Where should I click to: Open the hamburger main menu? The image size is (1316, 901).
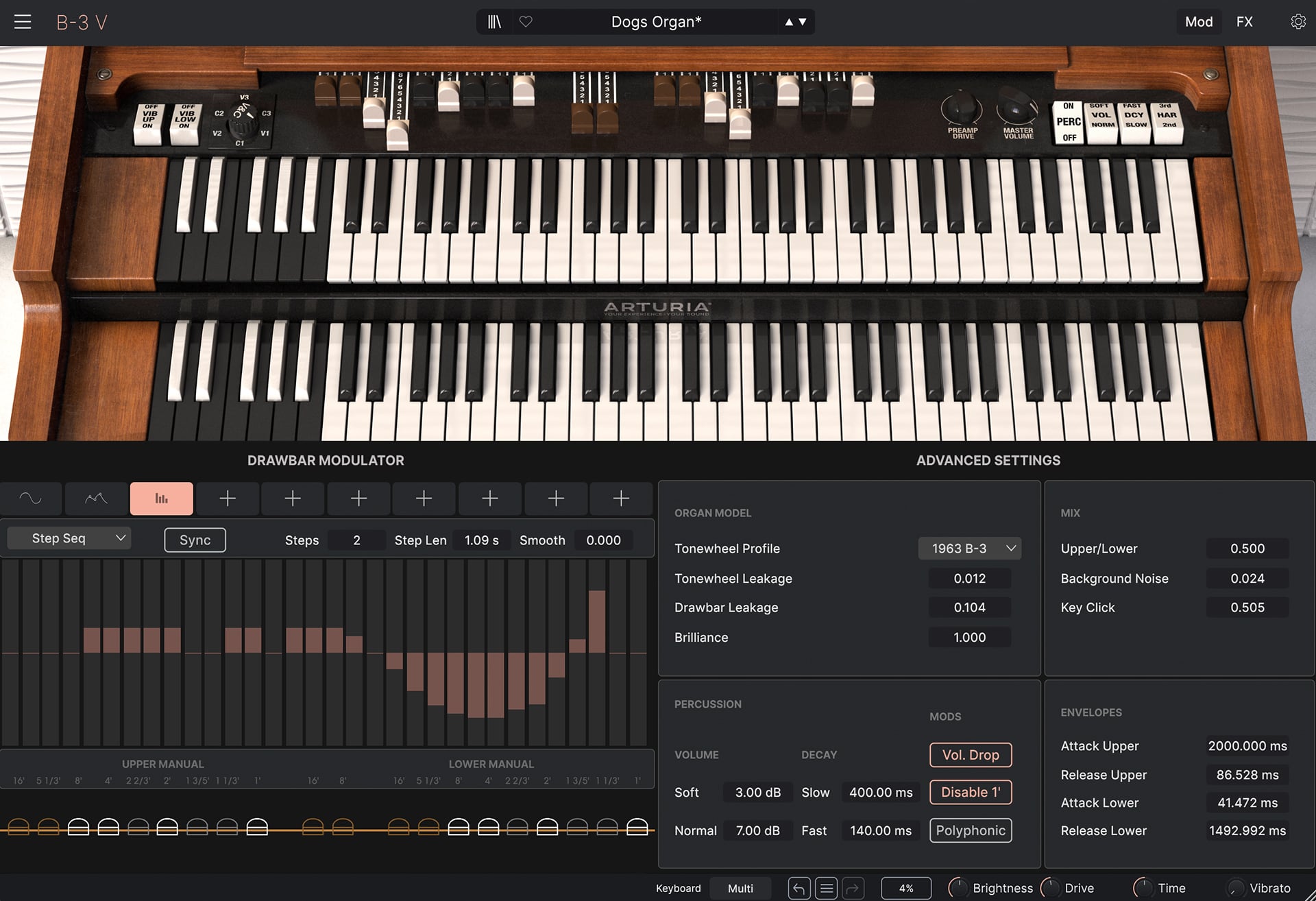23,22
